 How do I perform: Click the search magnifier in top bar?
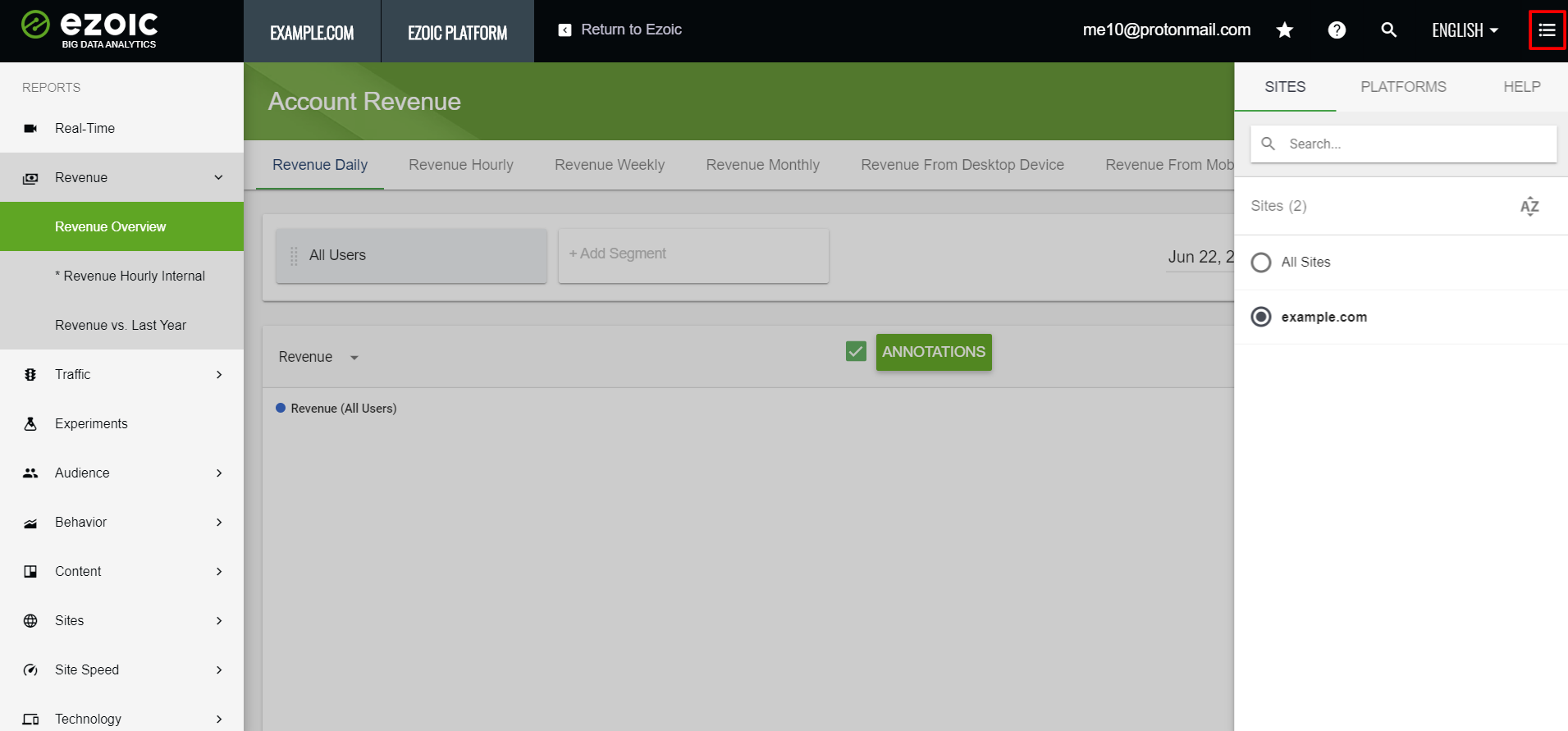coord(1388,30)
